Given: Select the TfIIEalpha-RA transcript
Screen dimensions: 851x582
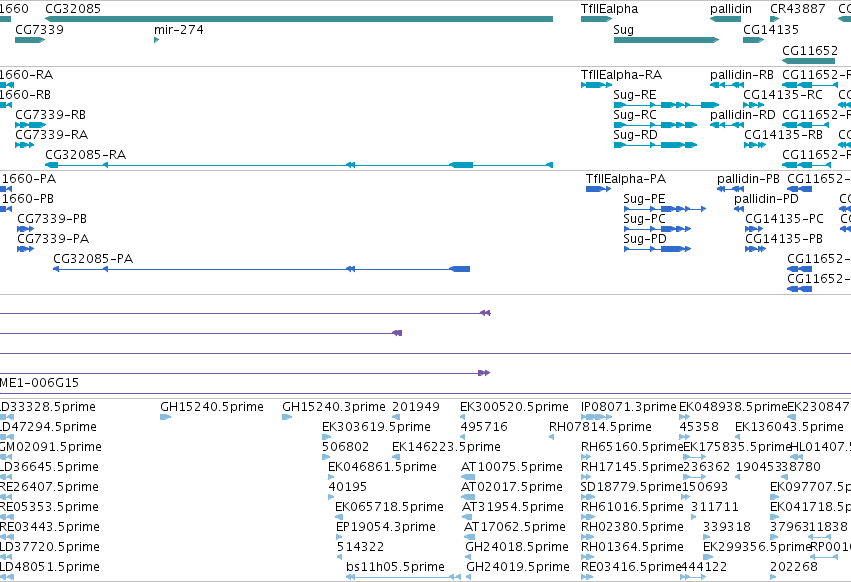Looking at the screenshot, I should pos(596,85).
